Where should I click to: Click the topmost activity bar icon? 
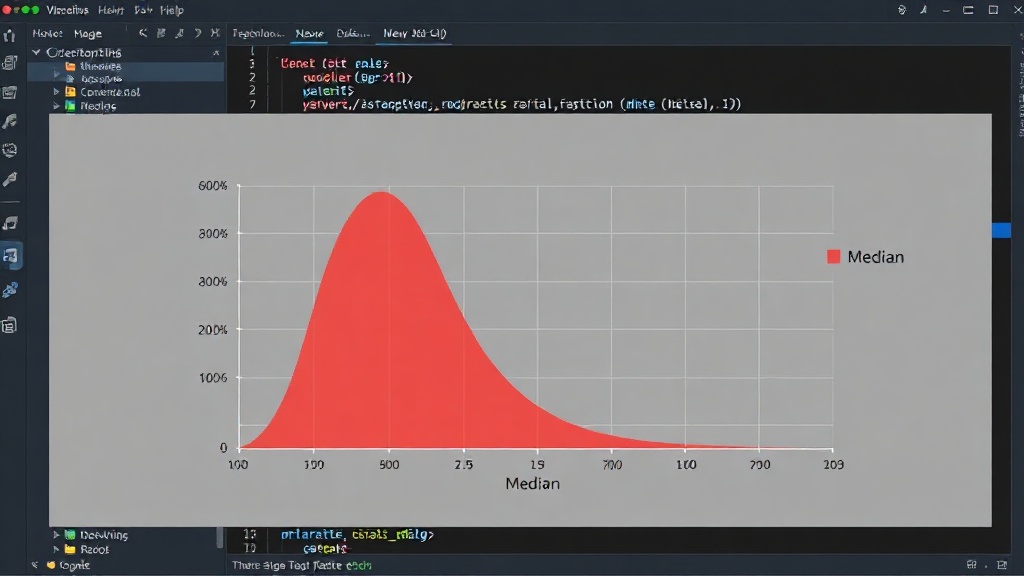pos(10,35)
